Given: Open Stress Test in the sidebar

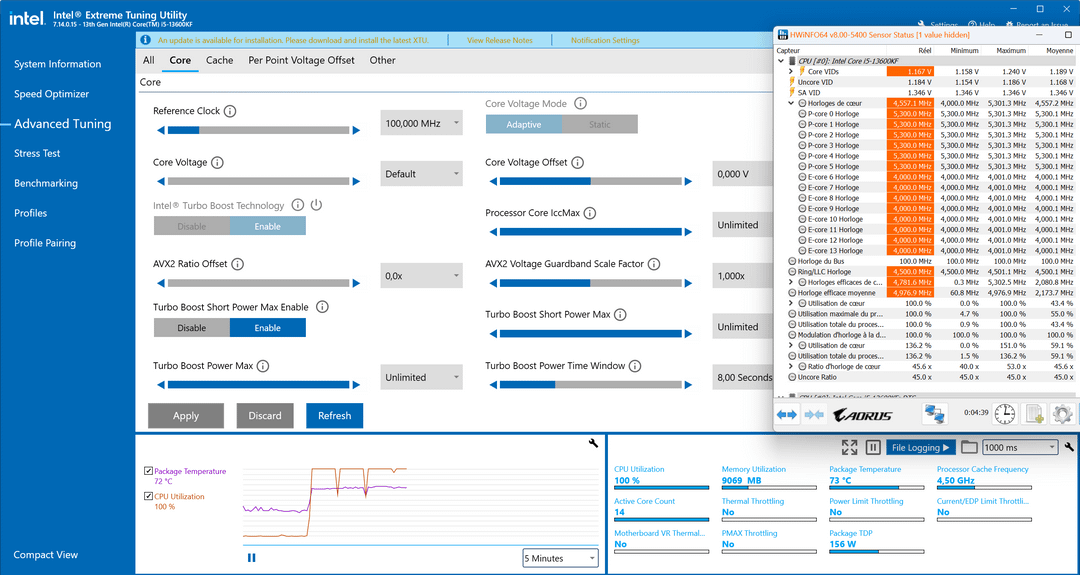Looking at the screenshot, I should pyautogui.click(x=37, y=154).
